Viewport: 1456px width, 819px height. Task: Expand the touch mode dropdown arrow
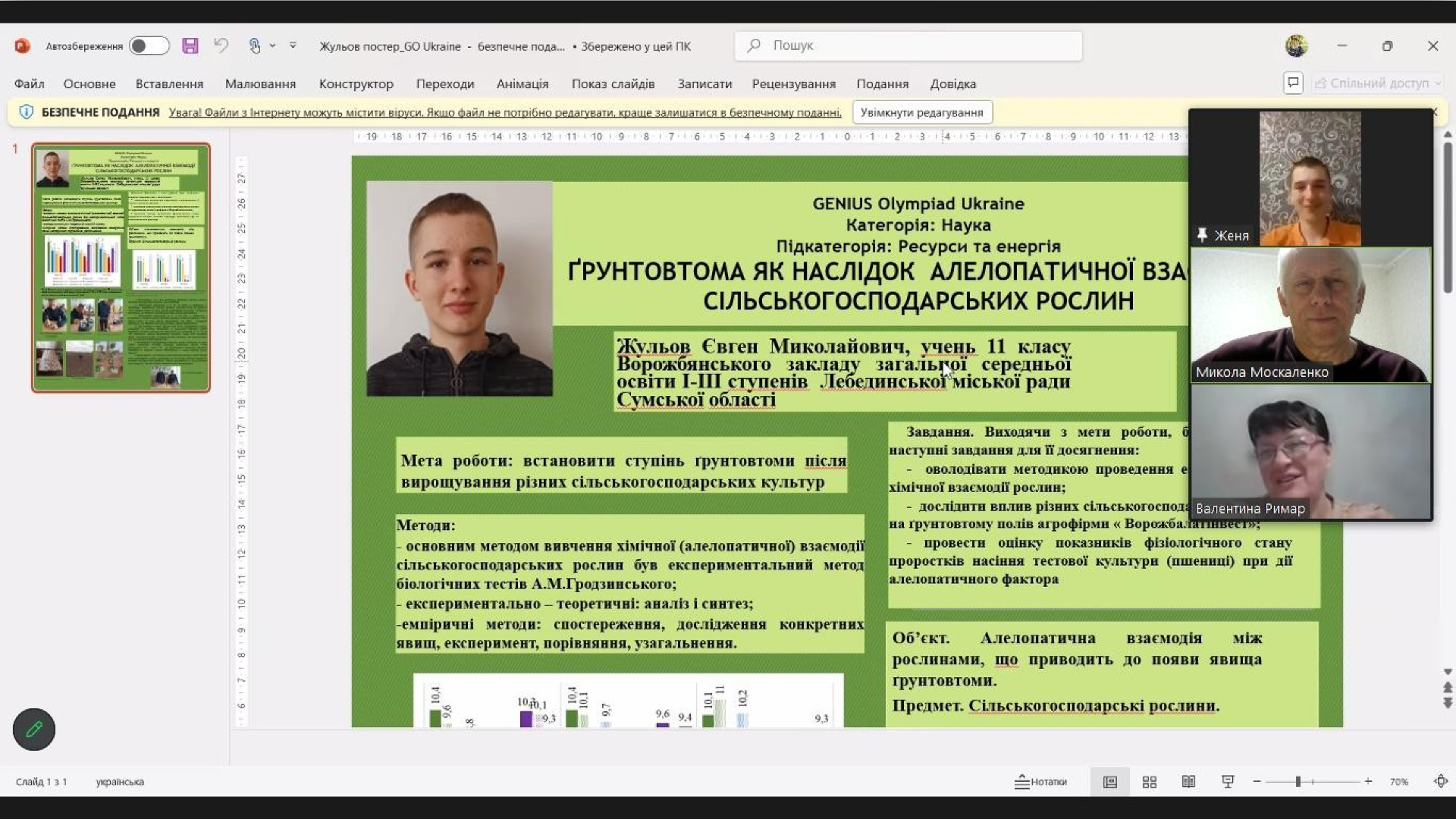point(272,45)
